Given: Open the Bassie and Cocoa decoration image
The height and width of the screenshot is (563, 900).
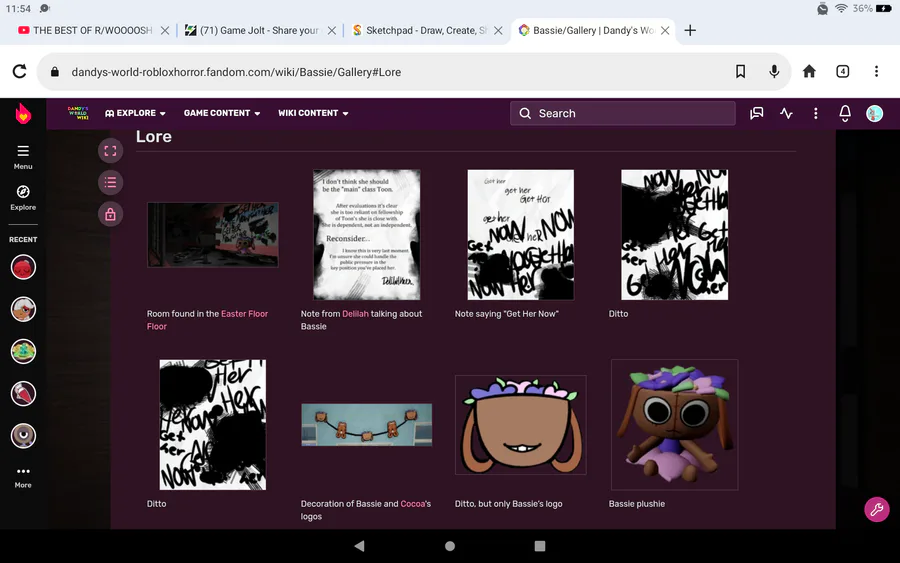Looking at the screenshot, I should [367, 425].
